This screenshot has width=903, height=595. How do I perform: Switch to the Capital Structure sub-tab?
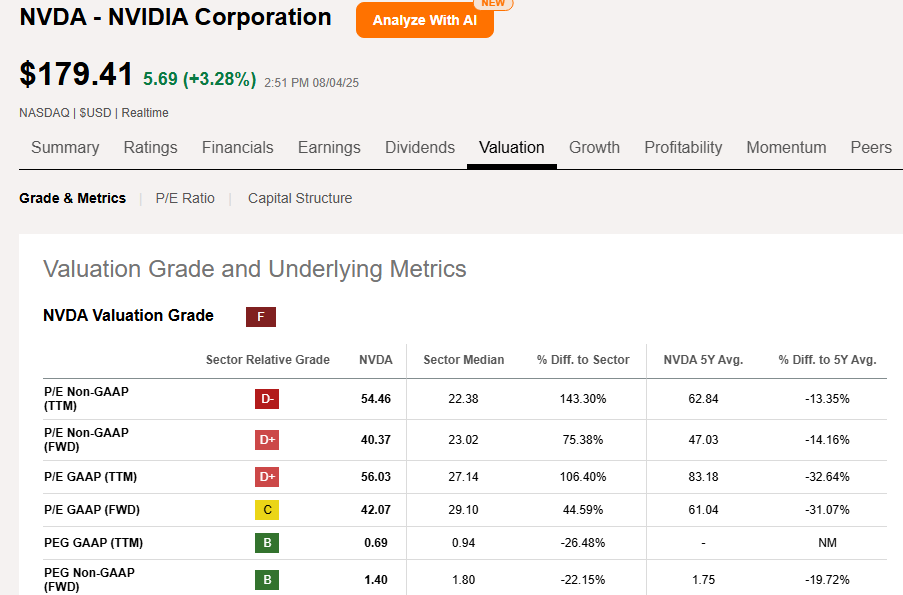[x=300, y=198]
